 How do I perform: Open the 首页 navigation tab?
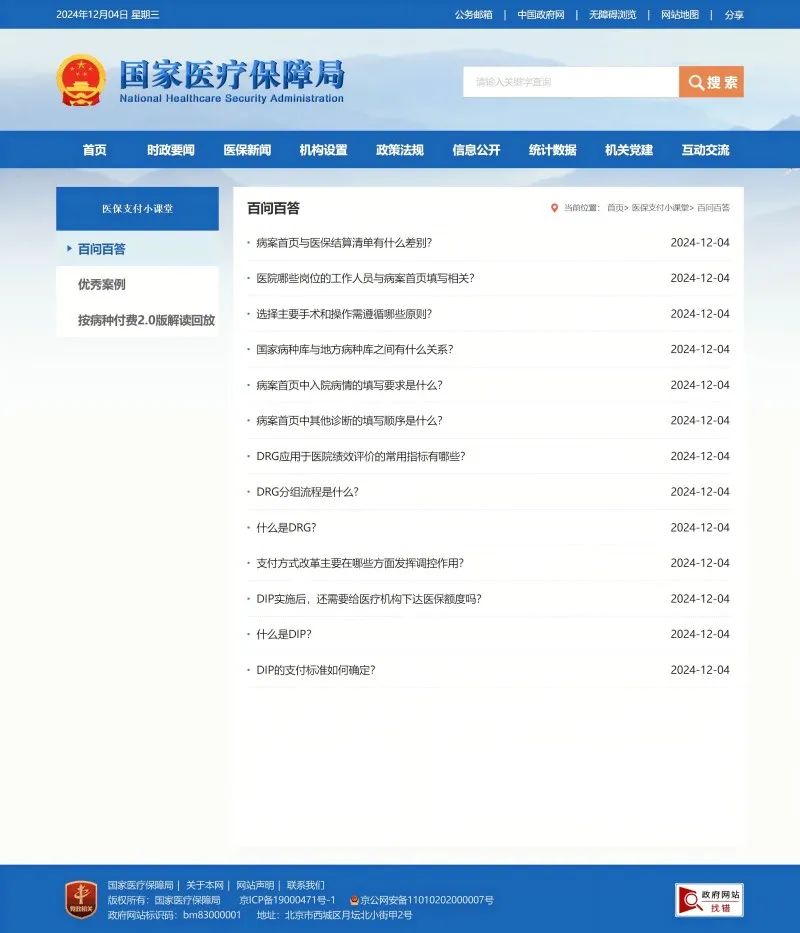tap(94, 150)
